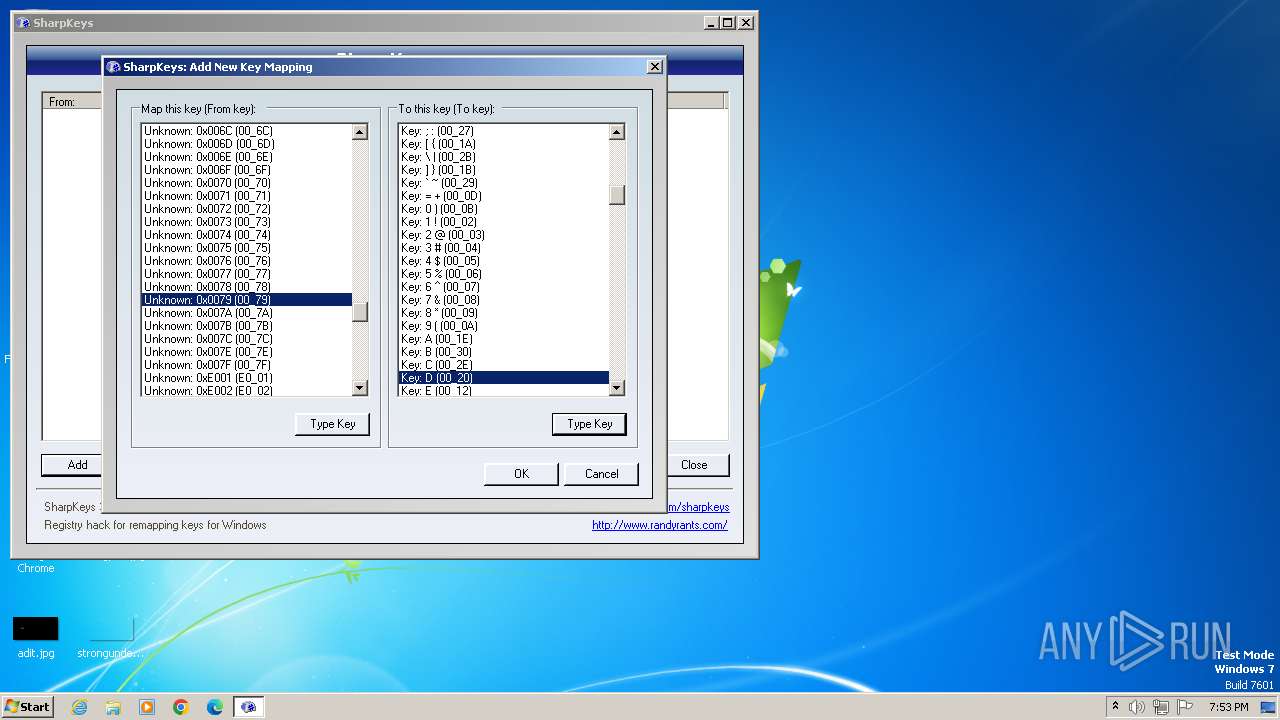Click SharpKeys icon in dialog title bar

113,67
